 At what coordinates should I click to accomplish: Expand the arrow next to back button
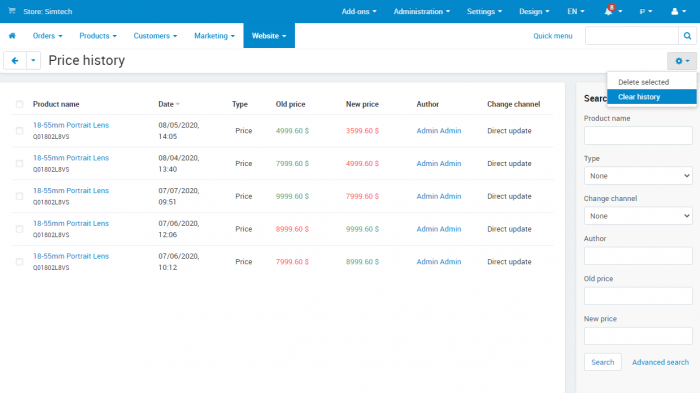33,60
